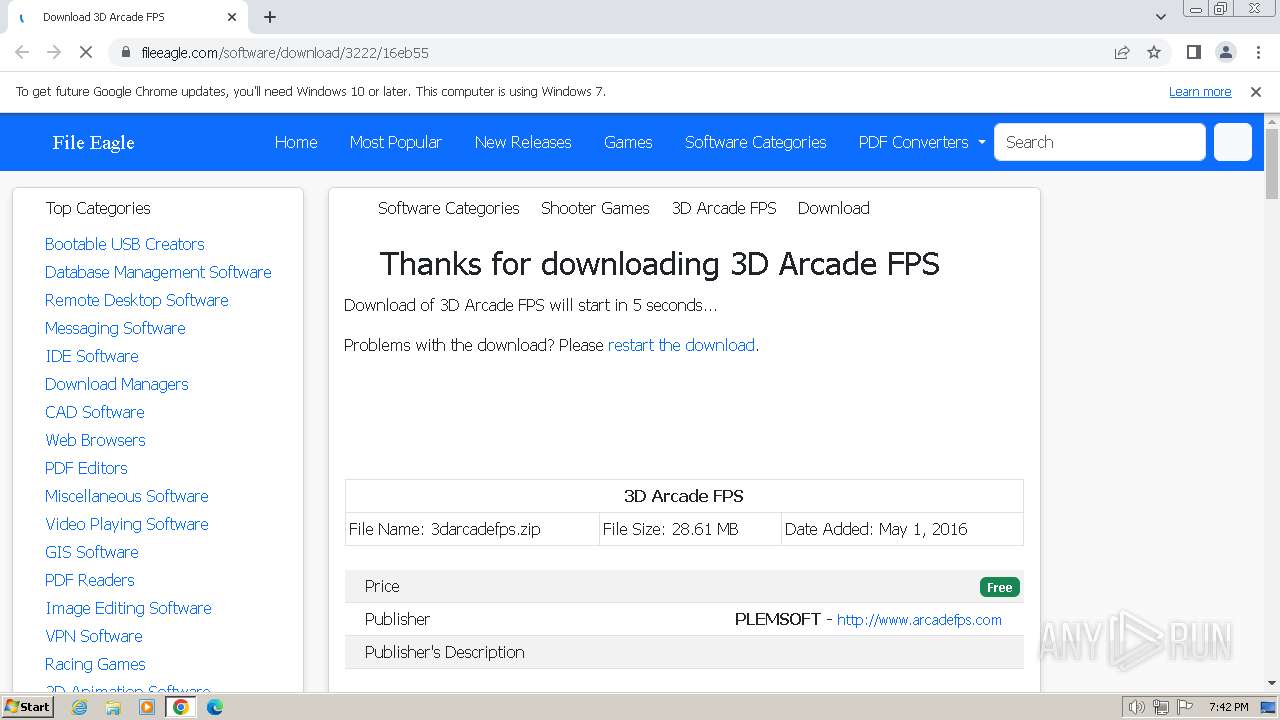Click 3D Arcade FPS breadcrumb
The width and height of the screenshot is (1280, 720).
pos(724,208)
